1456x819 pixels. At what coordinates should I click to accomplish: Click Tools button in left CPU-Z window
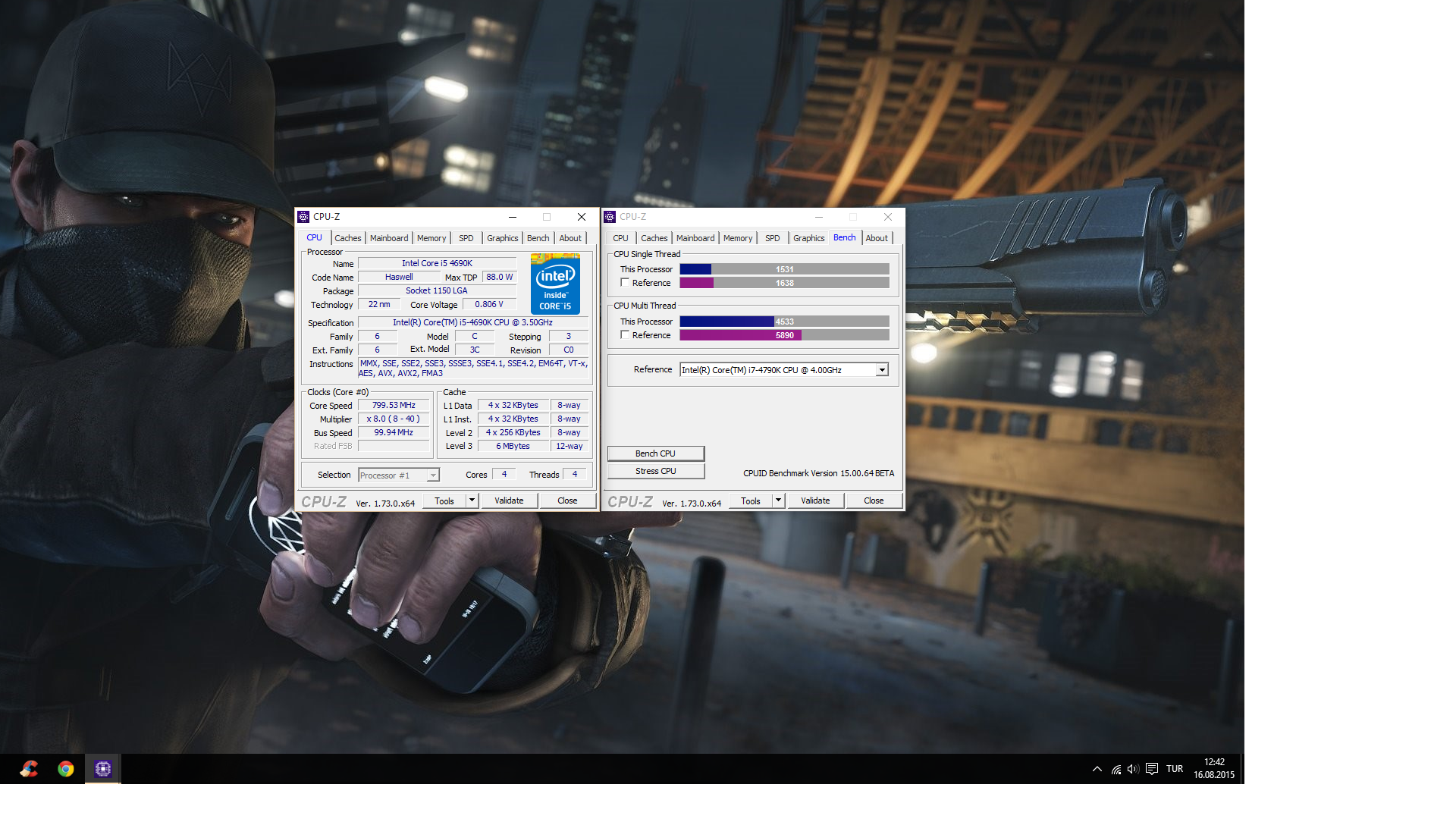click(x=444, y=500)
